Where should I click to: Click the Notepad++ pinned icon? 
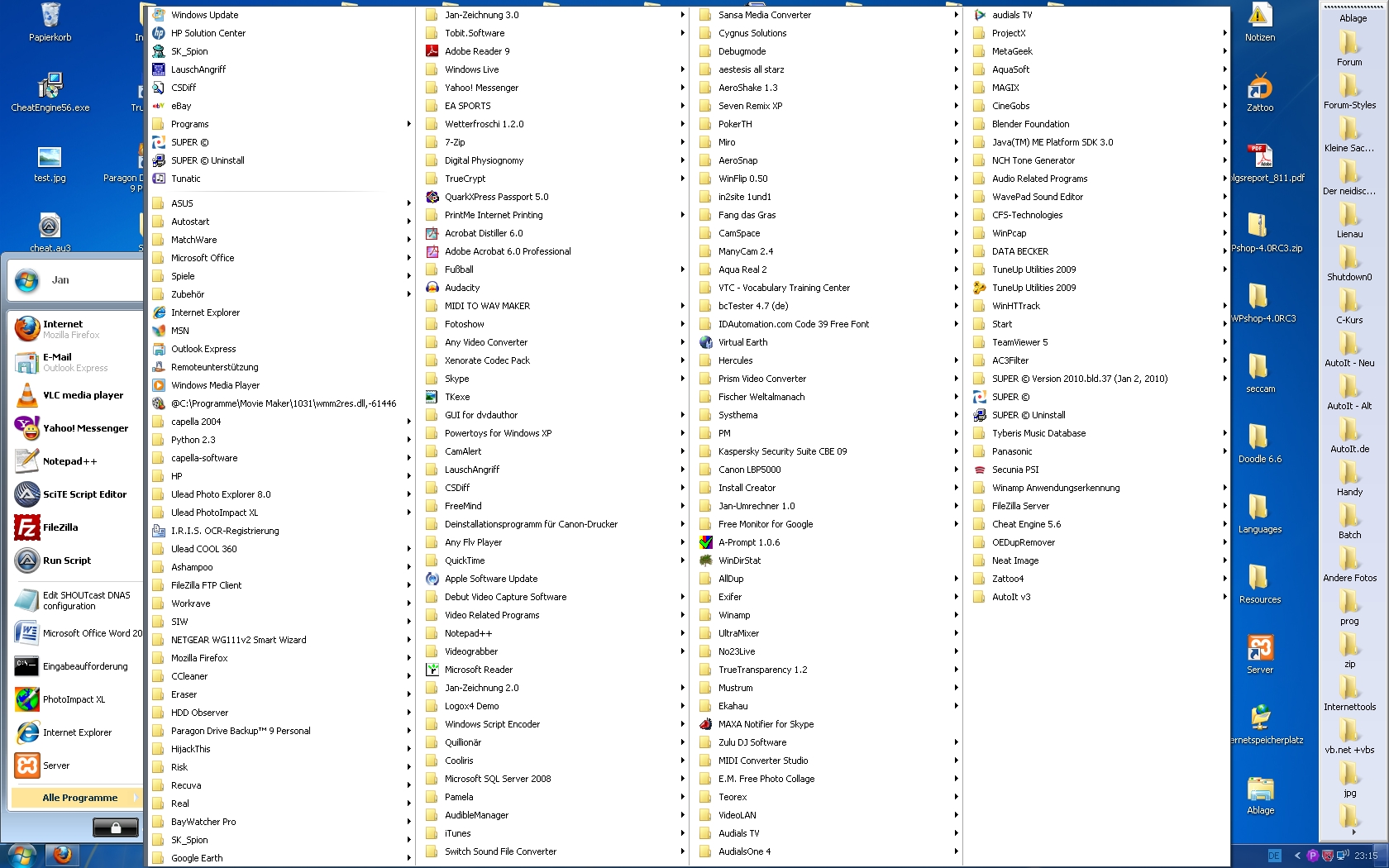point(27,461)
